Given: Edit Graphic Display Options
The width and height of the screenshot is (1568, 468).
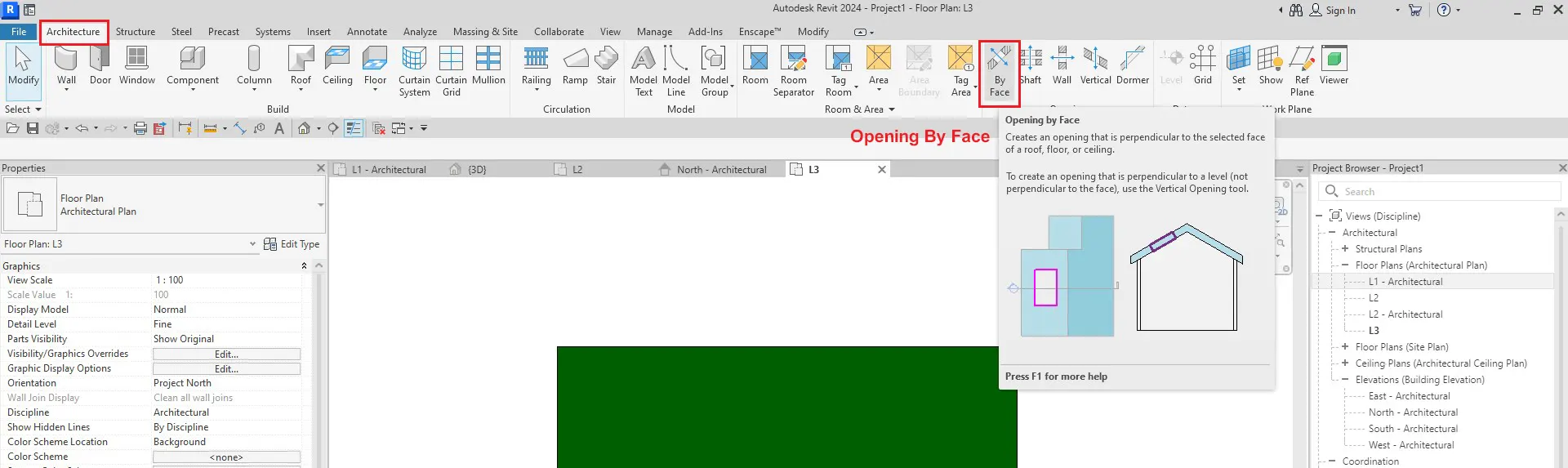Looking at the screenshot, I should (226, 369).
